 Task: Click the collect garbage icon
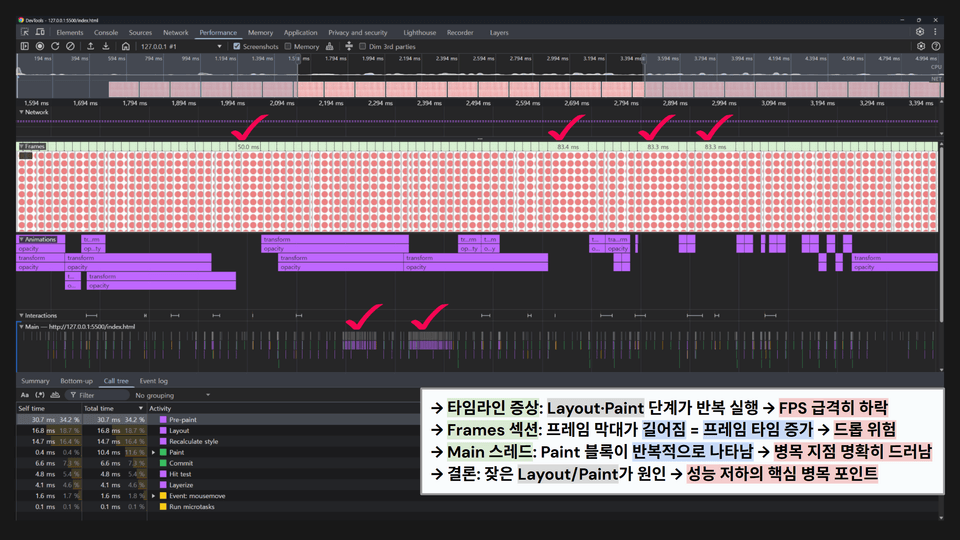(329, 46)
